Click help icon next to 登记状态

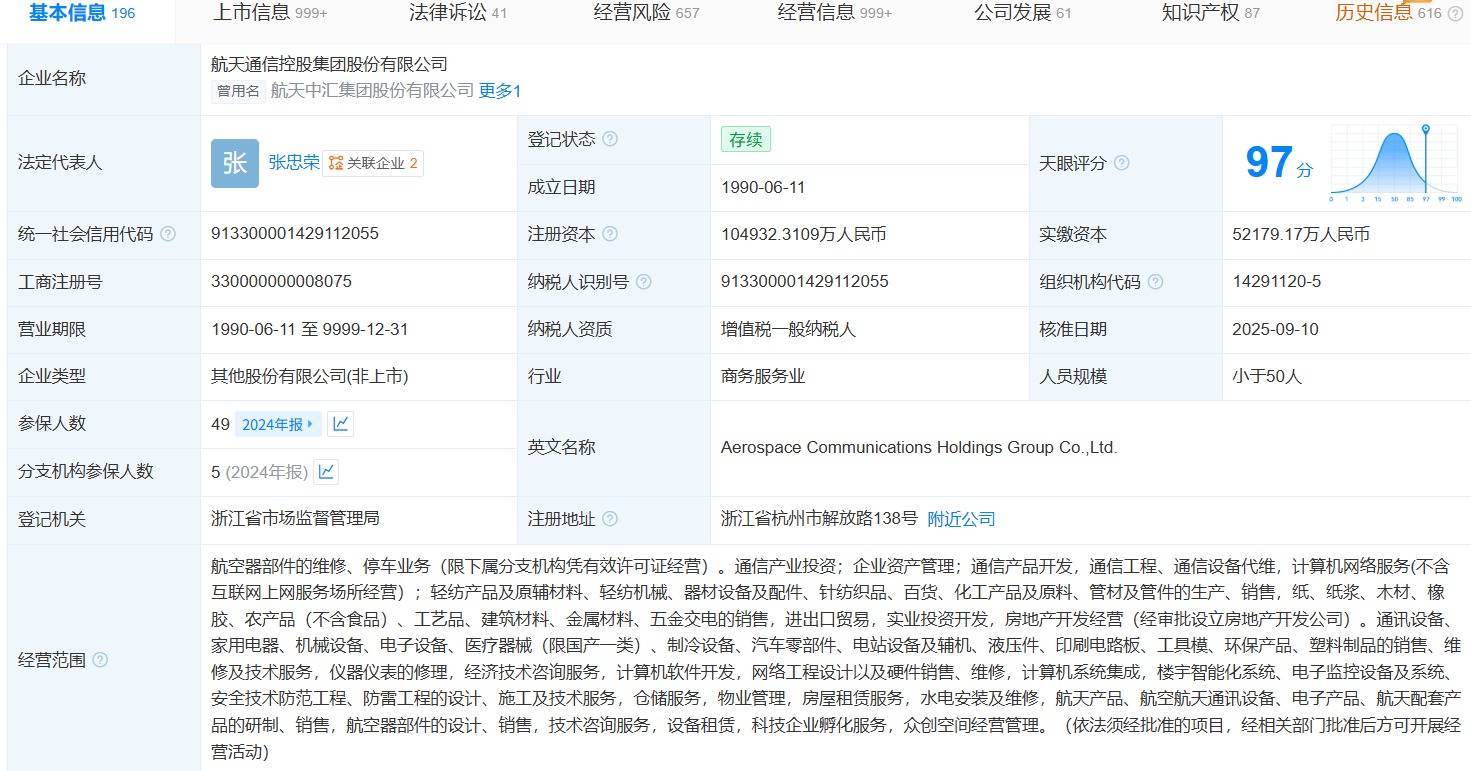tap(610, 139)
